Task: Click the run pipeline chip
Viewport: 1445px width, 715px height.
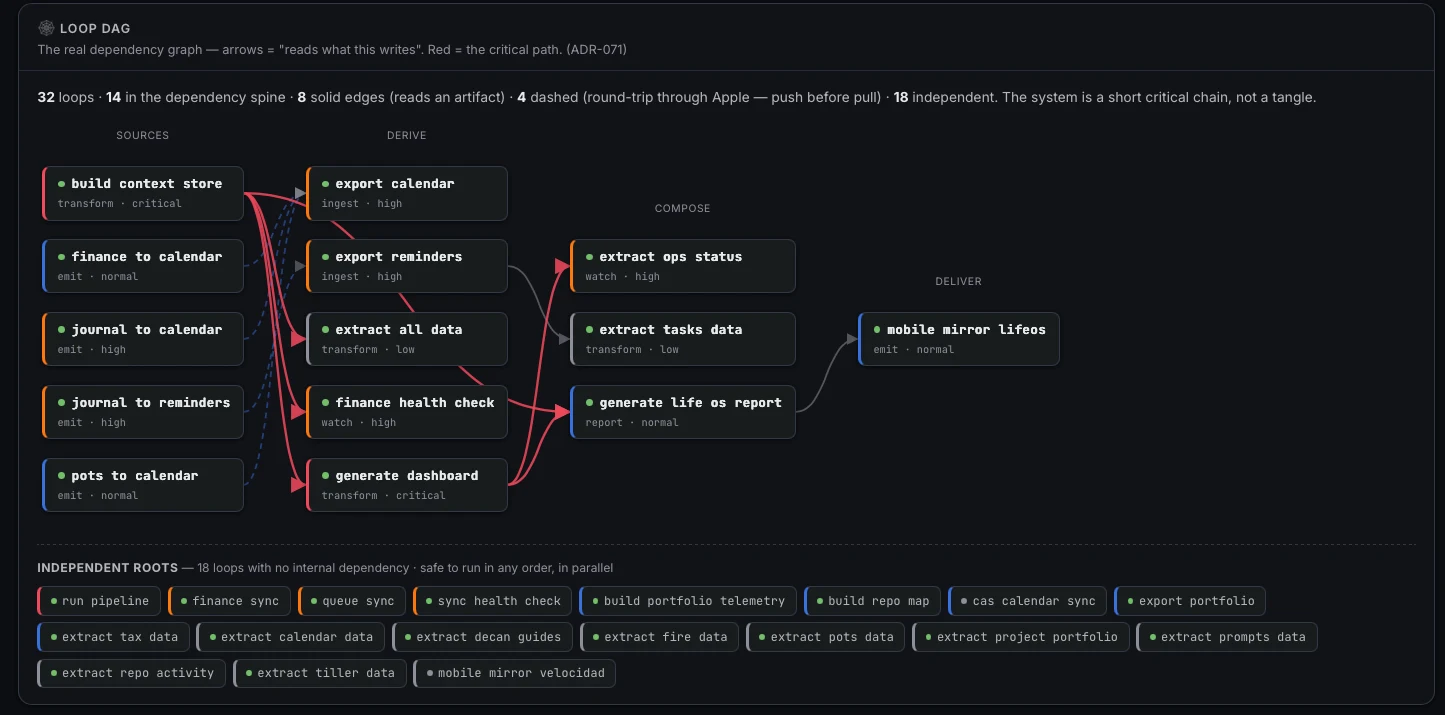Action: pos(99,601)
